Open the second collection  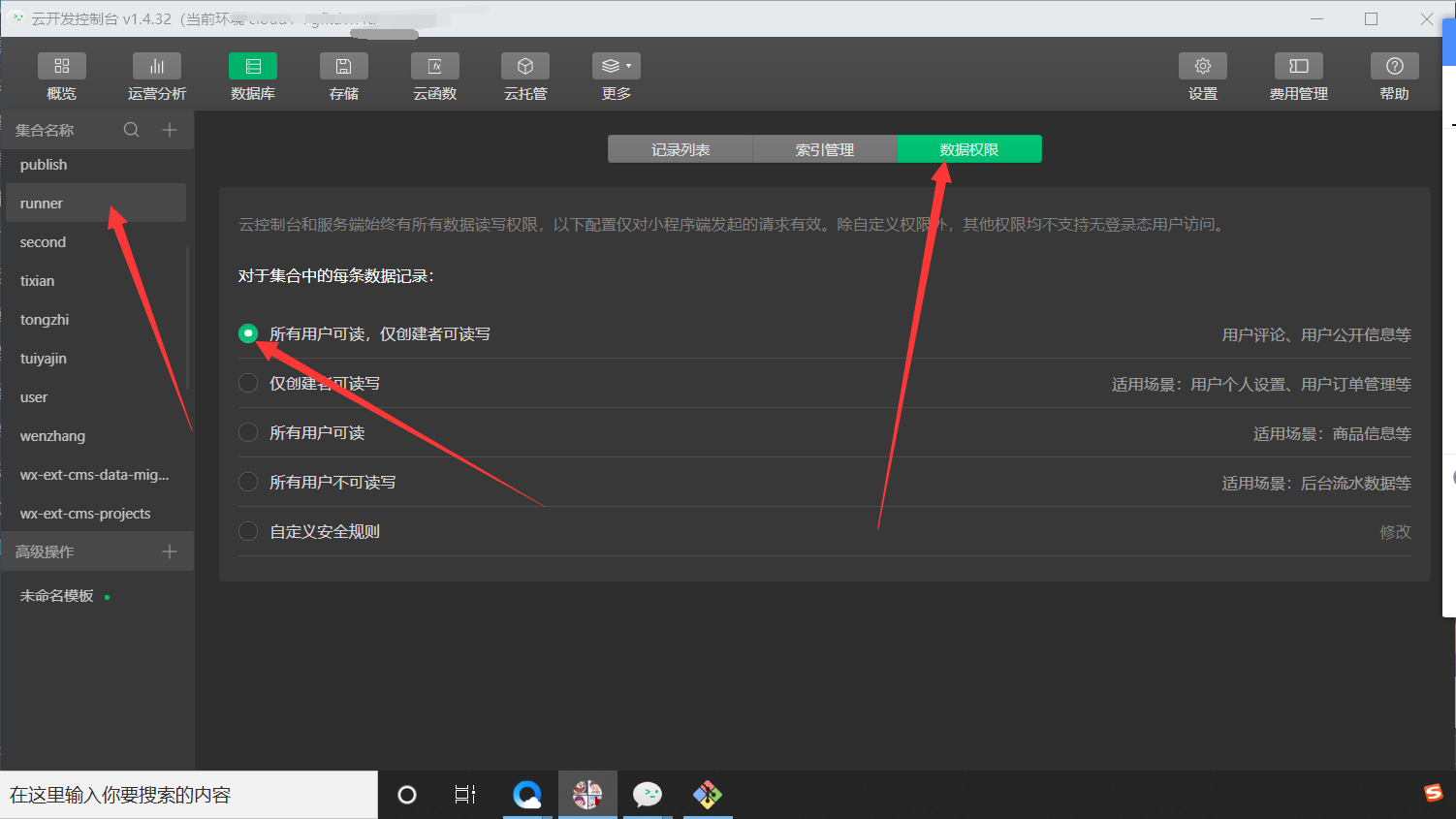point(96,242)
